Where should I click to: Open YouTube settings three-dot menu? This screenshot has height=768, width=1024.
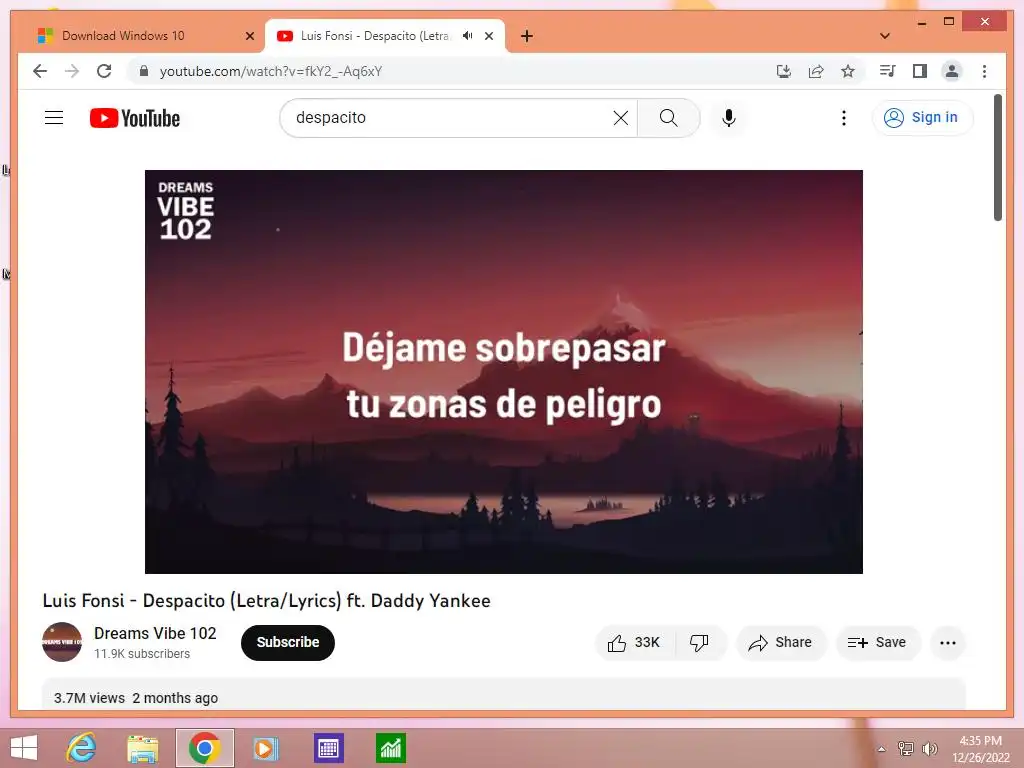pyautogui.click(x=844, y=118)
